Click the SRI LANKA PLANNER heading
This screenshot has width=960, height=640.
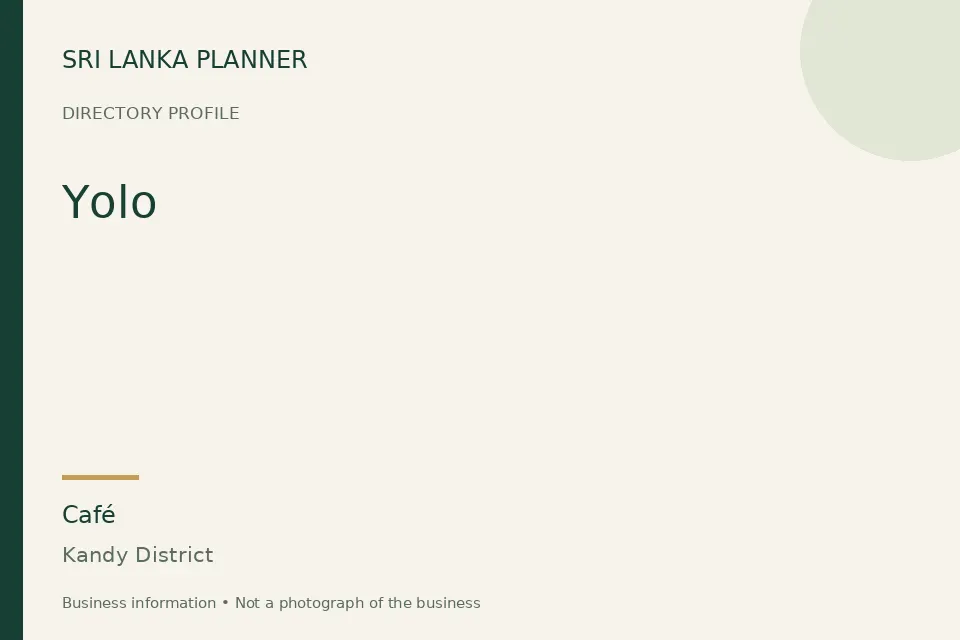[x=184, y=60]
